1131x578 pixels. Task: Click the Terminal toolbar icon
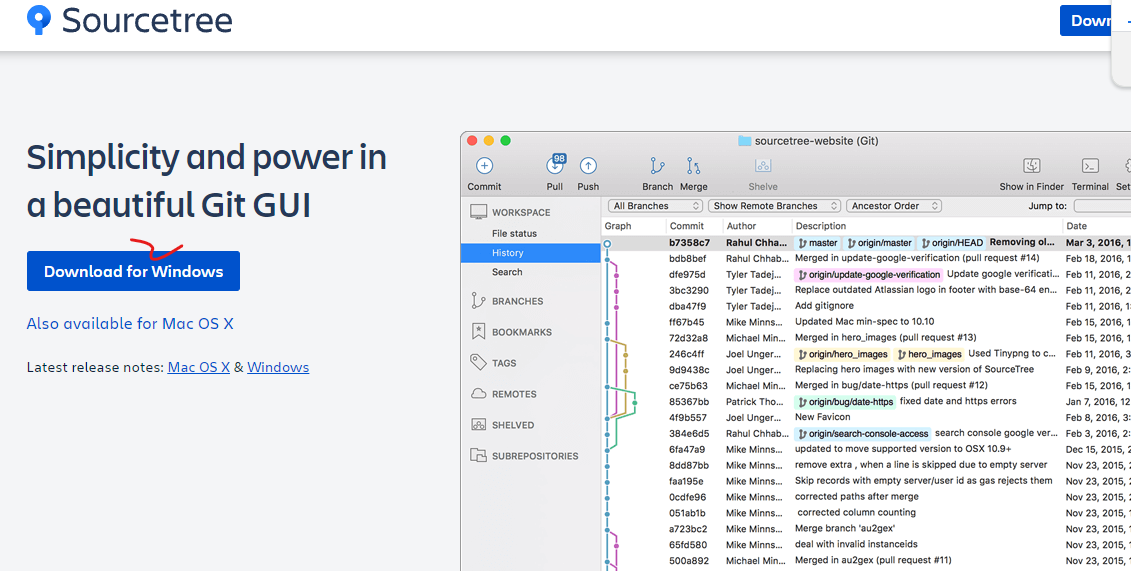click(x=1090, y=166)
